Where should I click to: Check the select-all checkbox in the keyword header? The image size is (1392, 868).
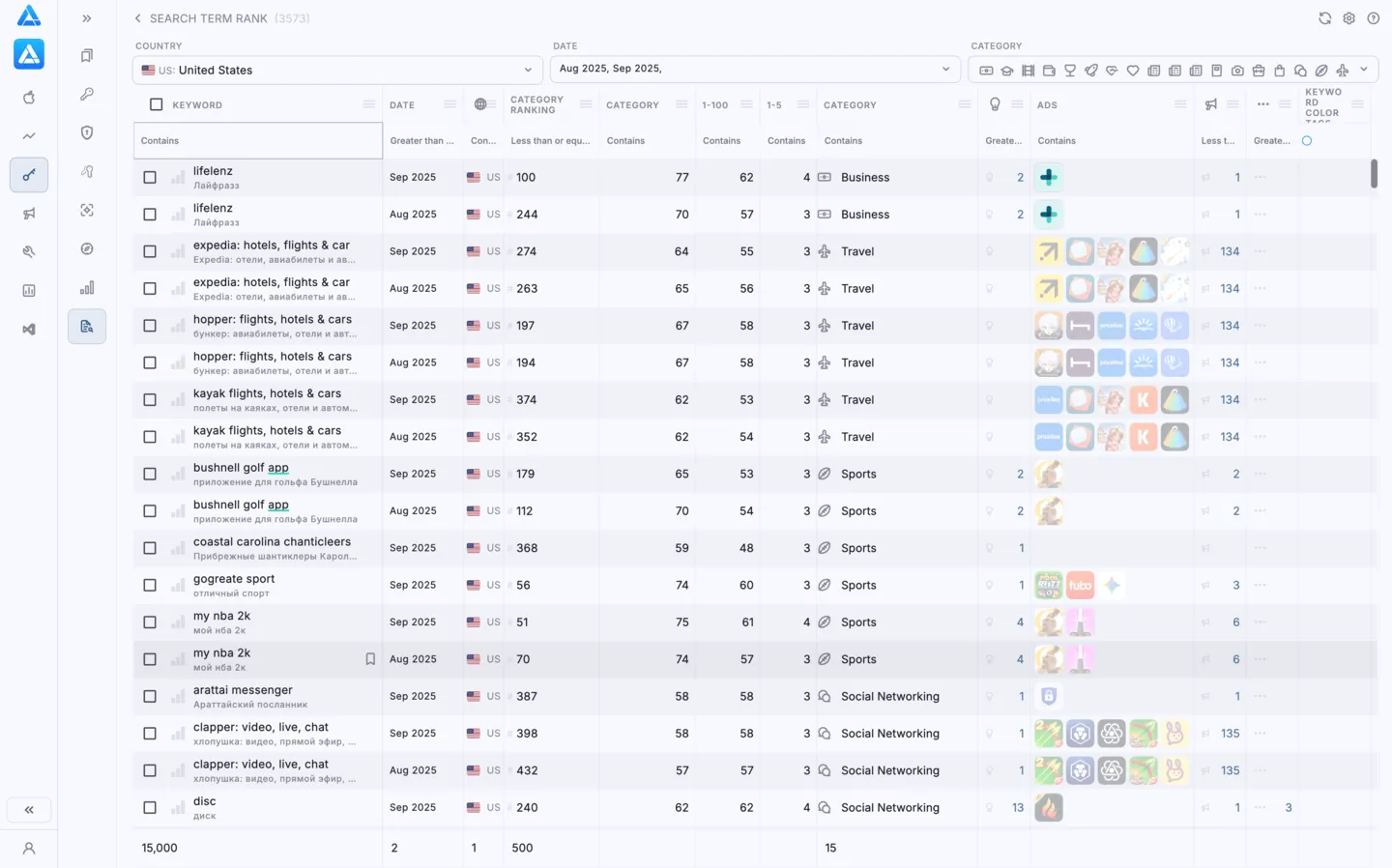156,104
